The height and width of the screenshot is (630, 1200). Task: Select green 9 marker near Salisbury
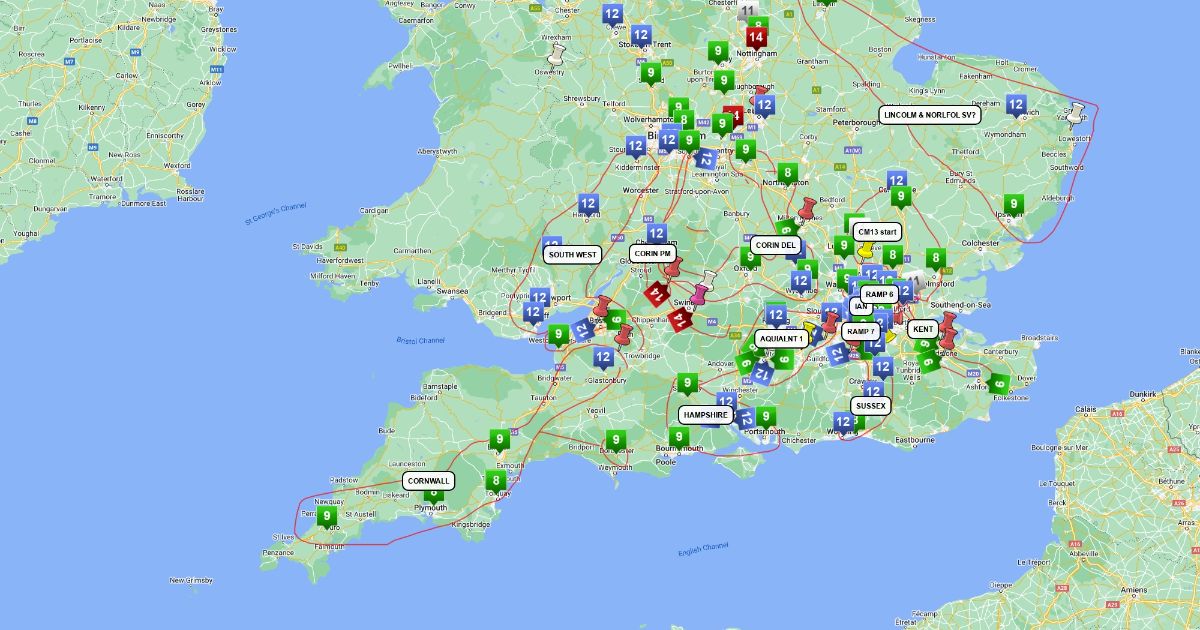(x=687, y=384)
